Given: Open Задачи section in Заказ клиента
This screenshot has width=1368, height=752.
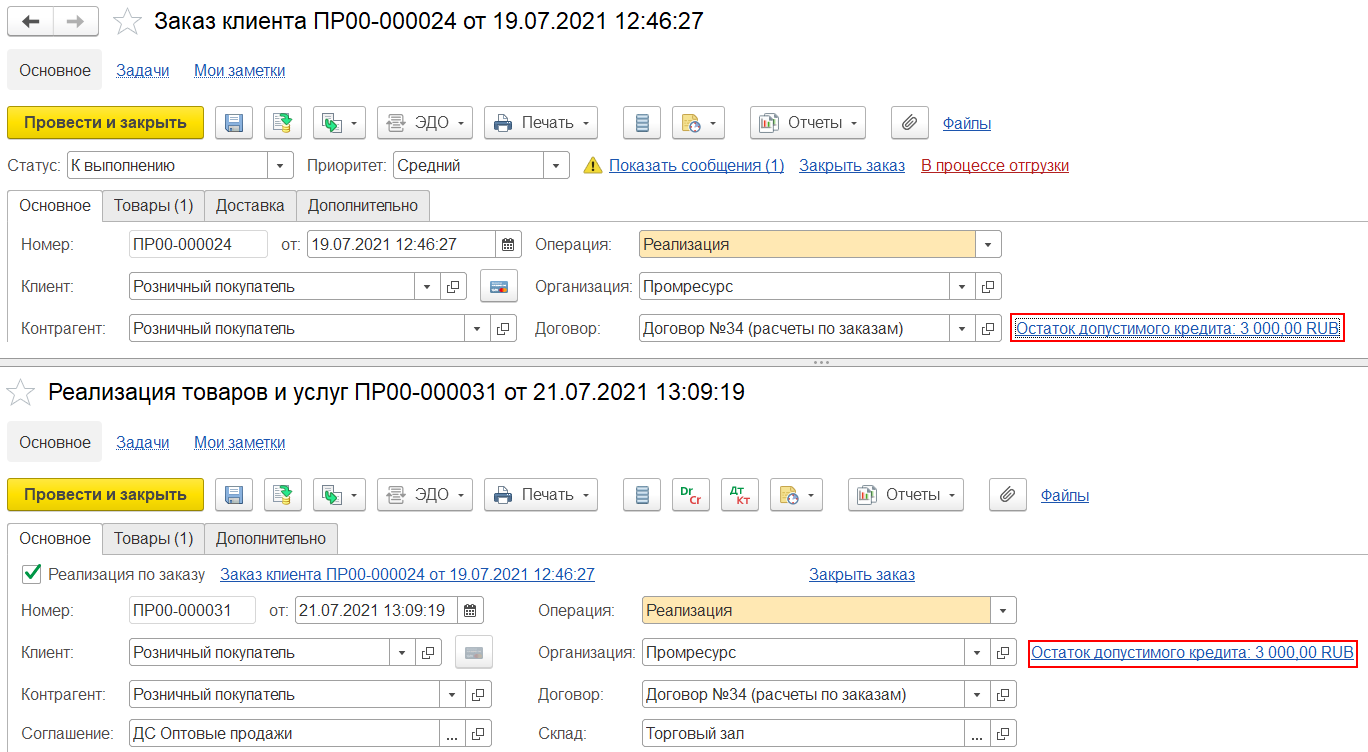Looking at the screenshot, I should [x=142, y=70].
